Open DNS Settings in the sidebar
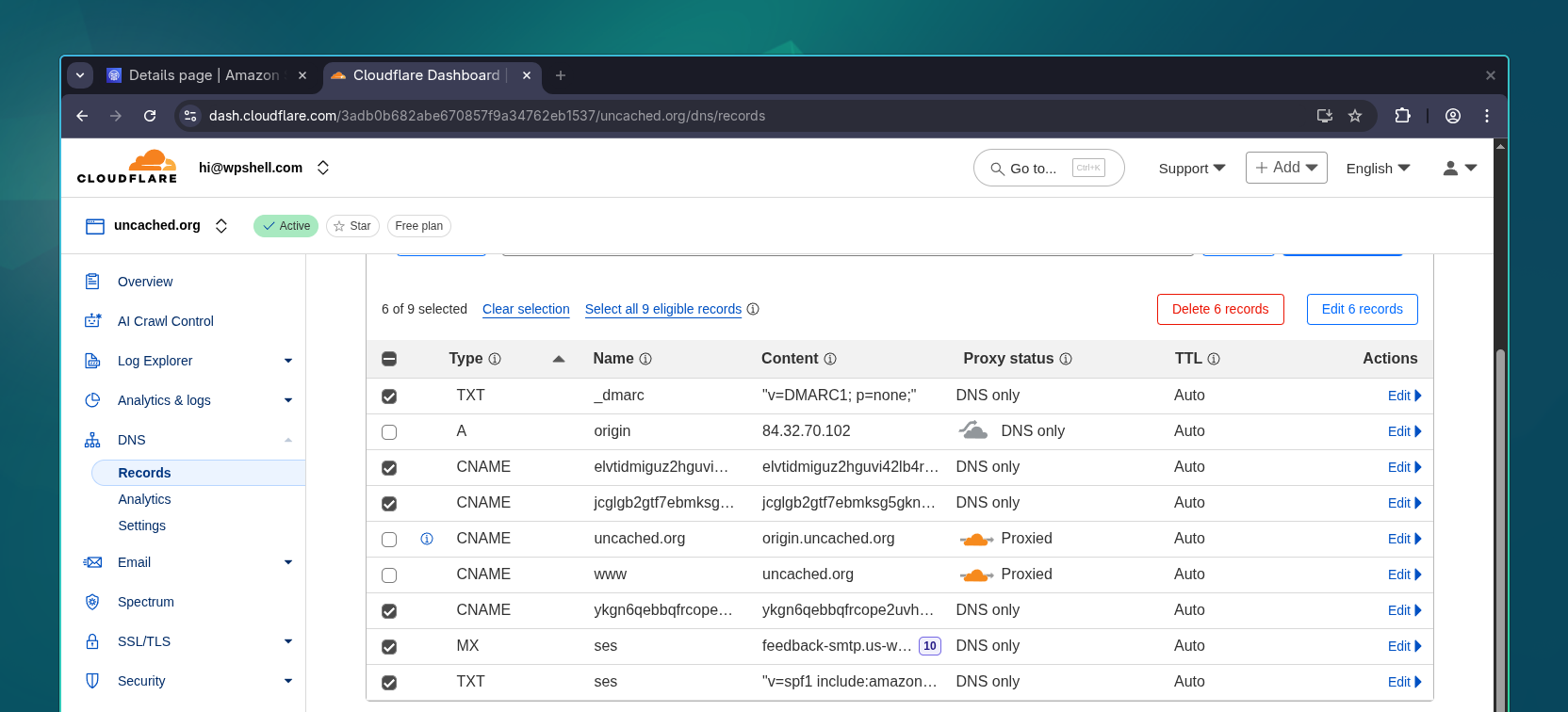1568x712 pixels. tap(141, 526)
